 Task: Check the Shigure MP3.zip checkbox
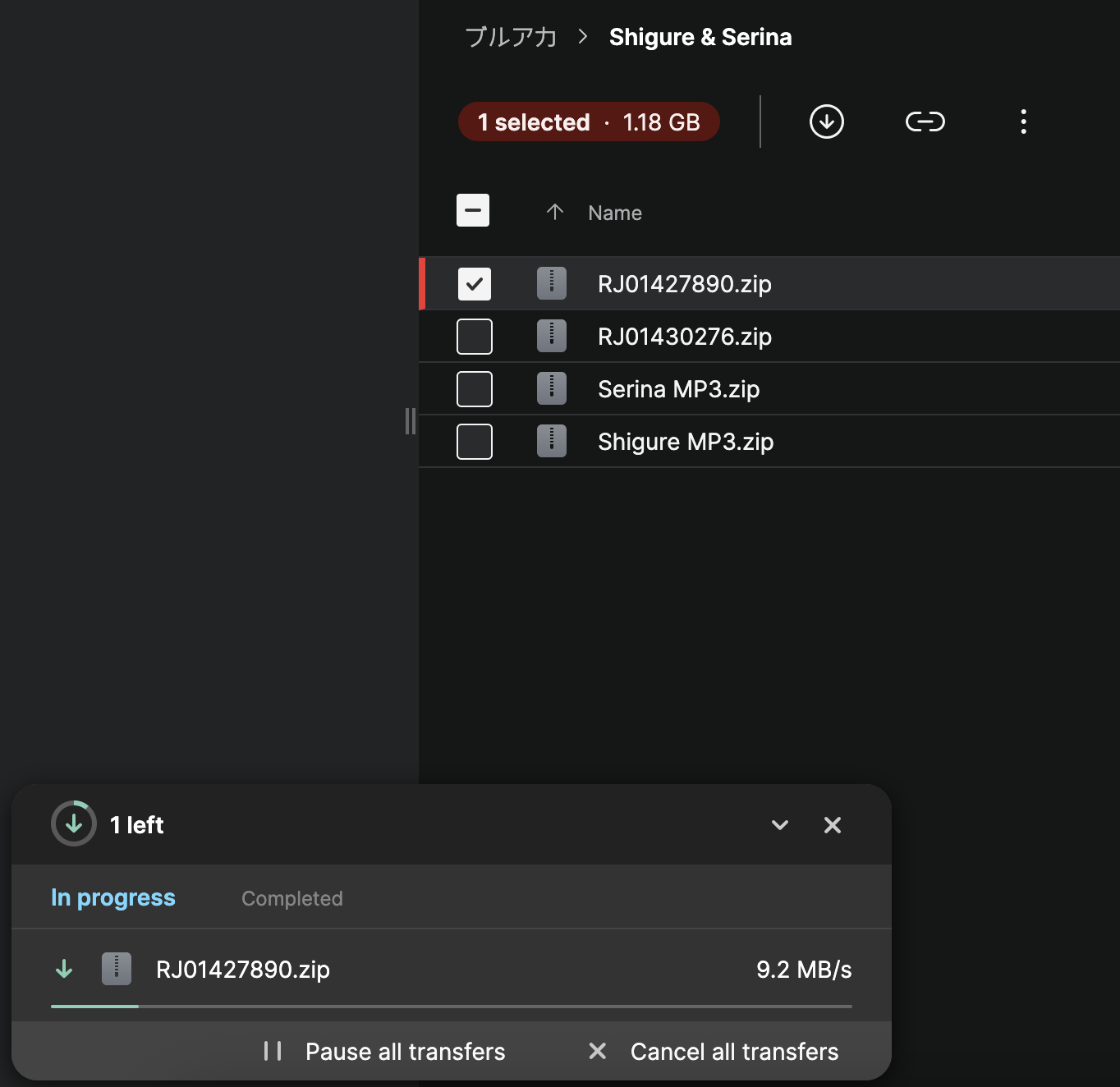click(x=475, y=442)
